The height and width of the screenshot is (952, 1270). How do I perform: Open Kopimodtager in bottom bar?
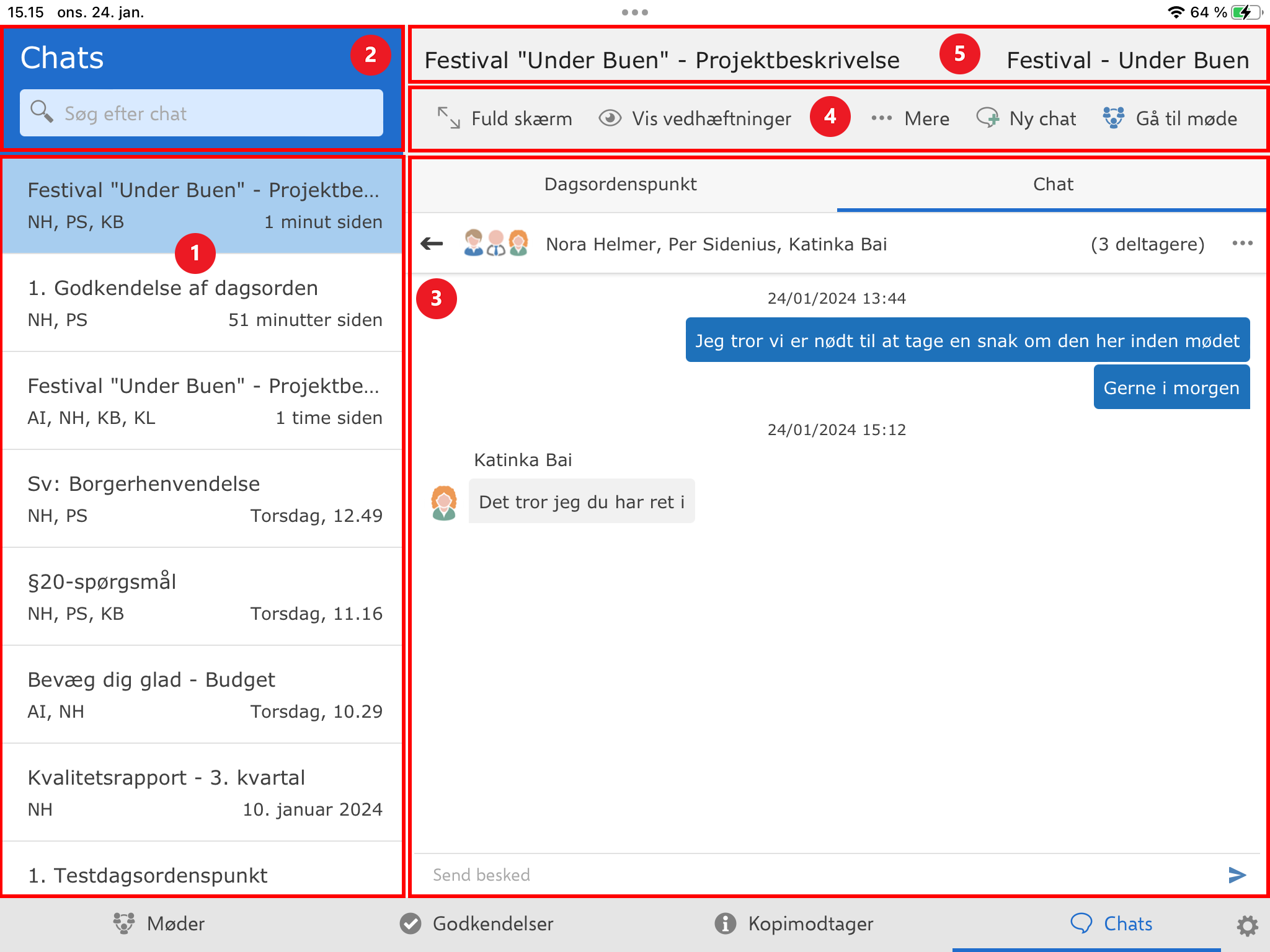coord(794,923)
